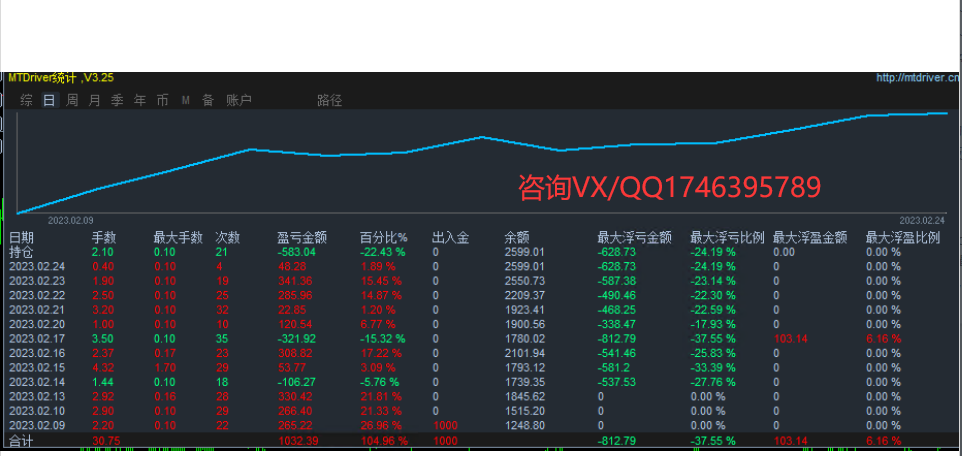Click the 盈亏金额 column header
Screen dimensions: 962x456
click(302, 238)
